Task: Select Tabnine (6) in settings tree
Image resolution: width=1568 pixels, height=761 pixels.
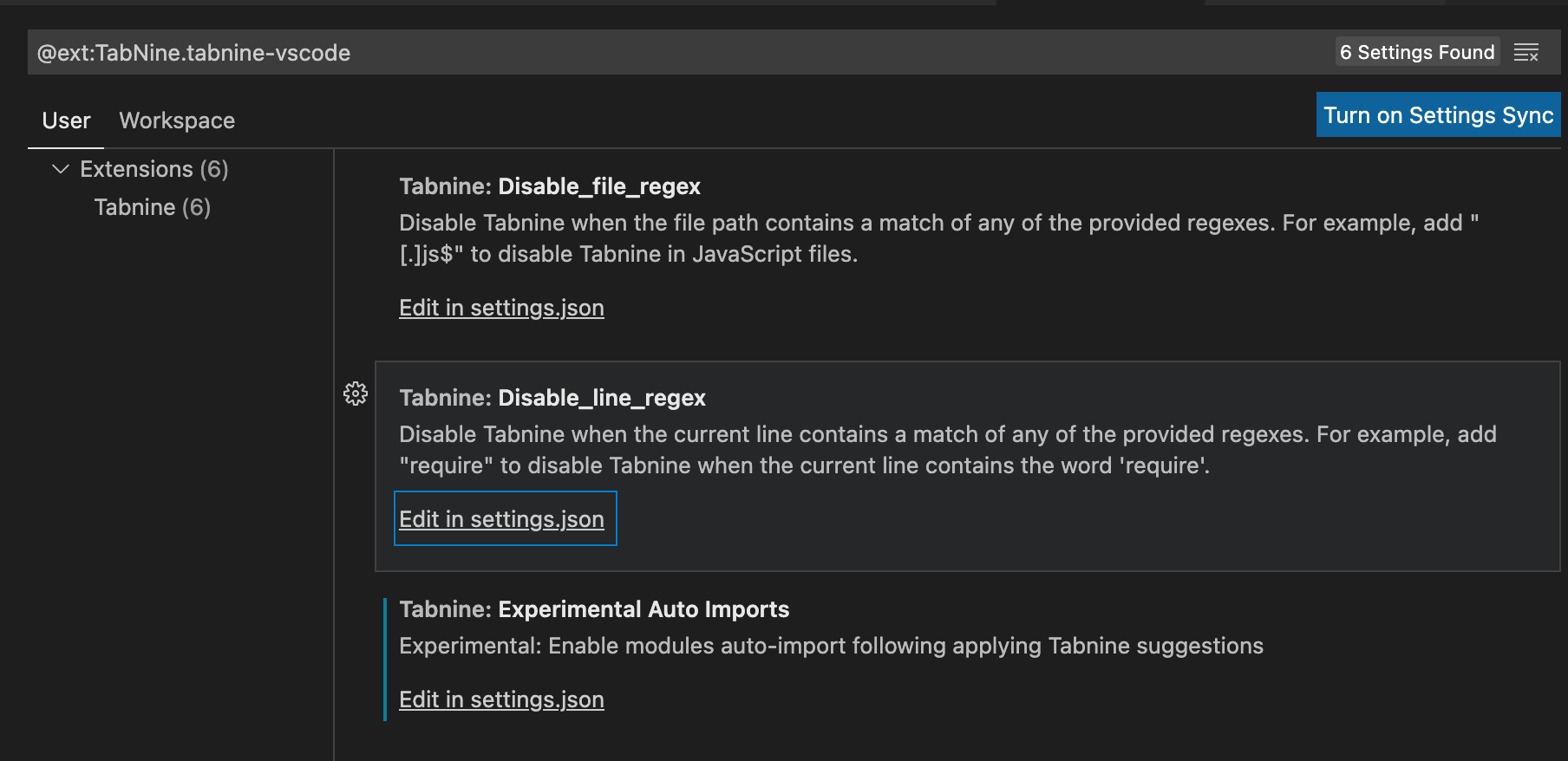Action: pyautogui.click(x=153, y=207)
